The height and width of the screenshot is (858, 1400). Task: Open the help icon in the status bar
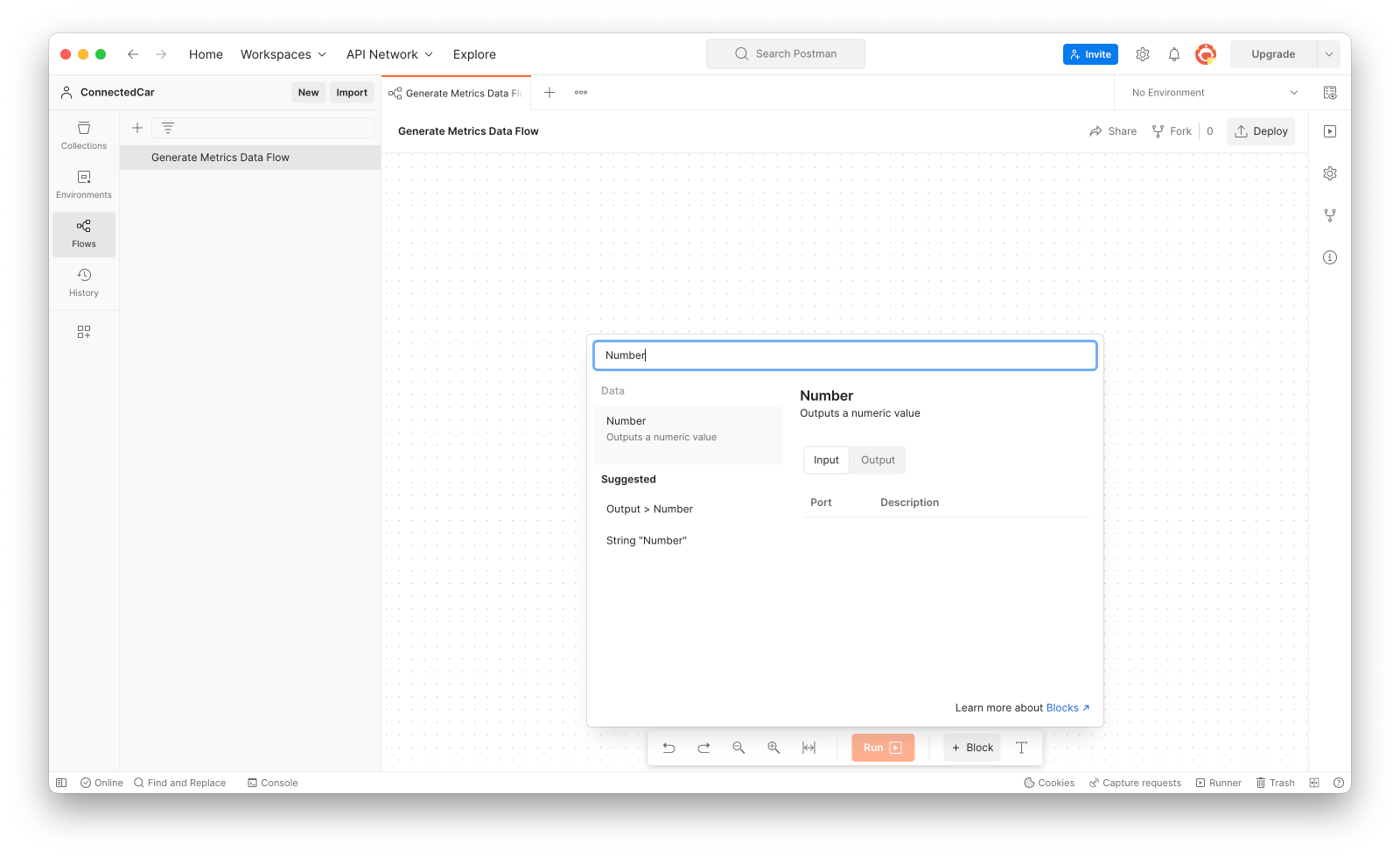(1339, 783)
